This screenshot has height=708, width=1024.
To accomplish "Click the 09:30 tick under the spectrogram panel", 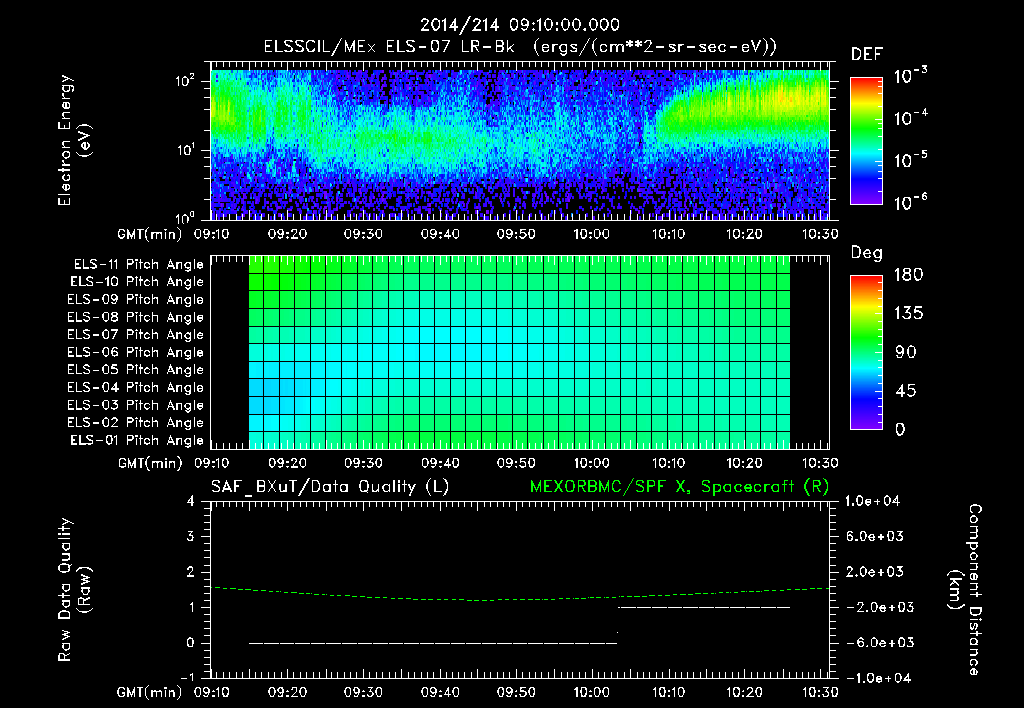I will click(363, 234).
